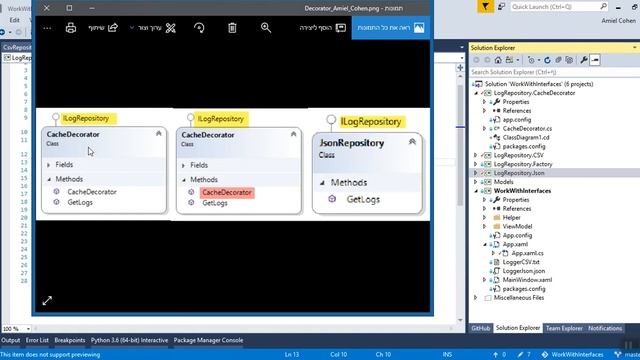Open ClassDiagram1.cd file

pyautogui.click(x=526, y=138)
